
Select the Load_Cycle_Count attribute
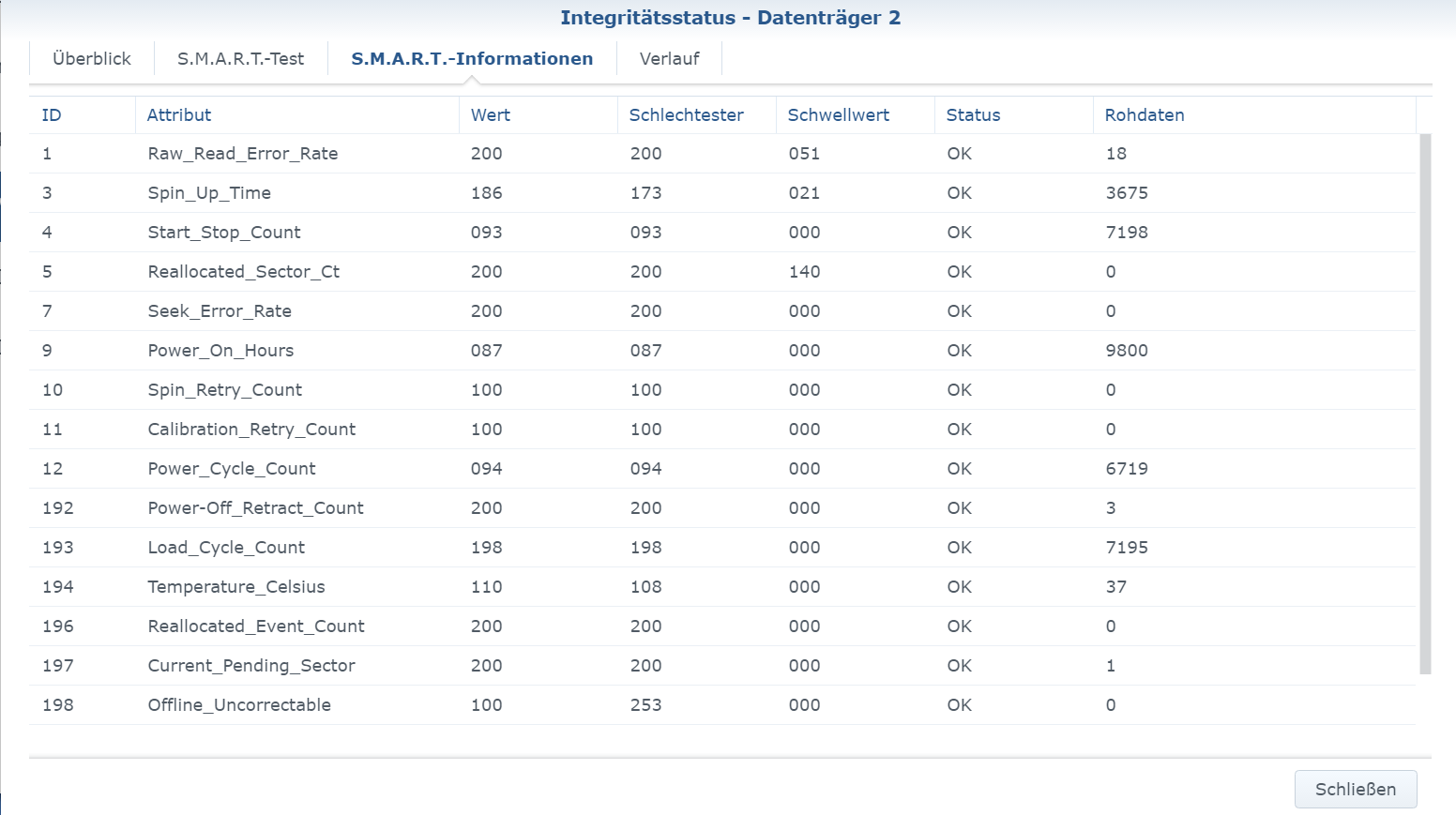pos(226,548)
